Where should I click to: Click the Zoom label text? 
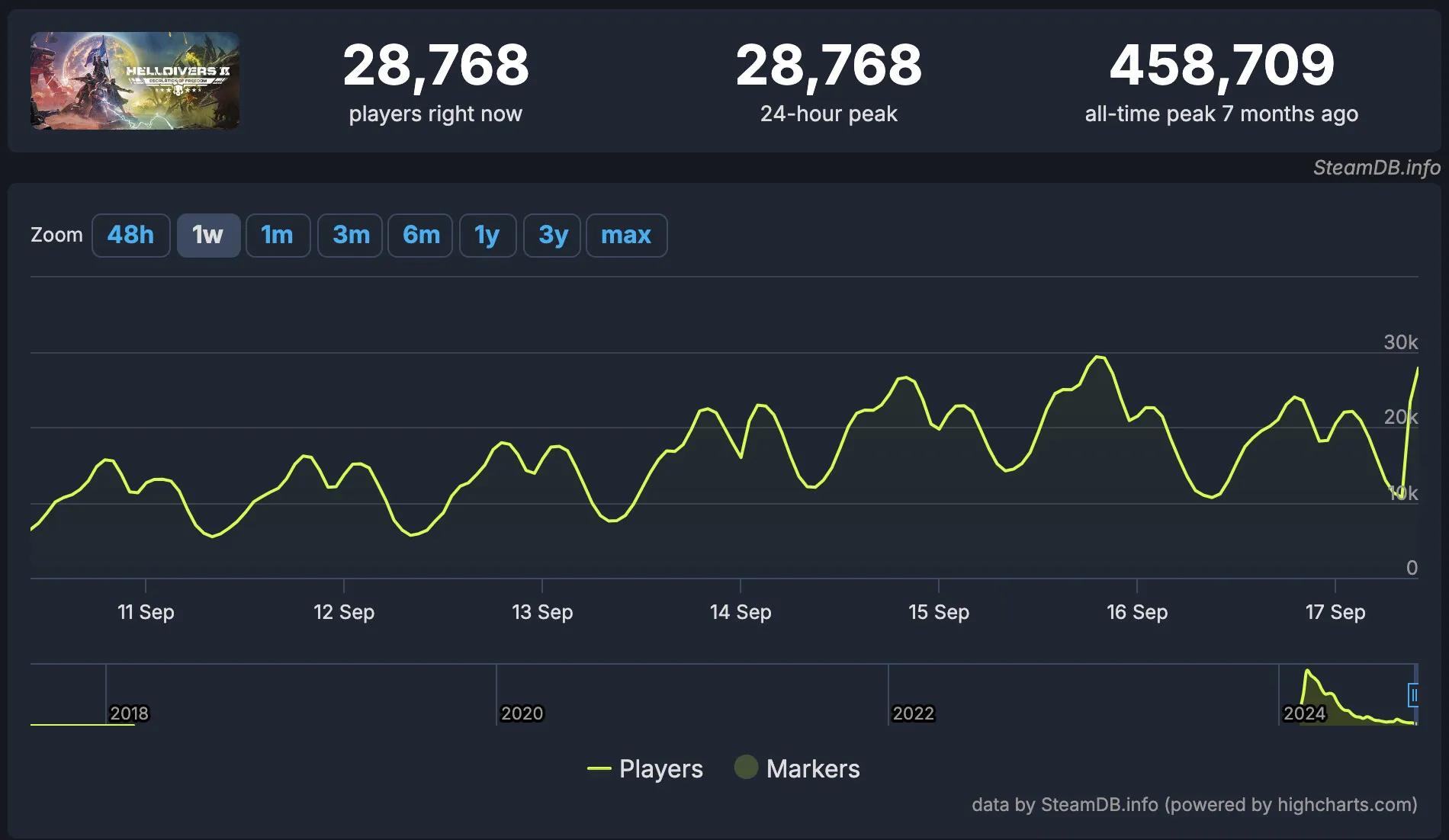coord(56,235)
